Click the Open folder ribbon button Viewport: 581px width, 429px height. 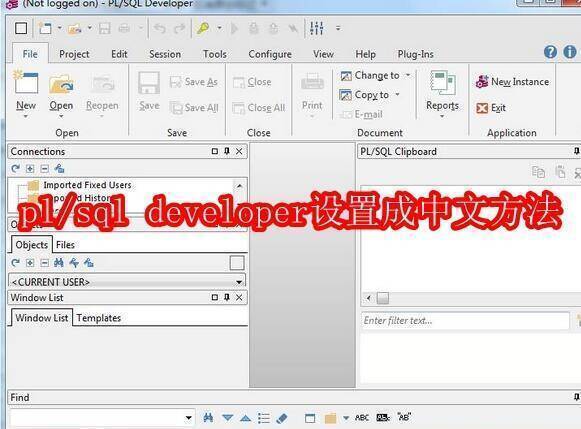[61, 94]
